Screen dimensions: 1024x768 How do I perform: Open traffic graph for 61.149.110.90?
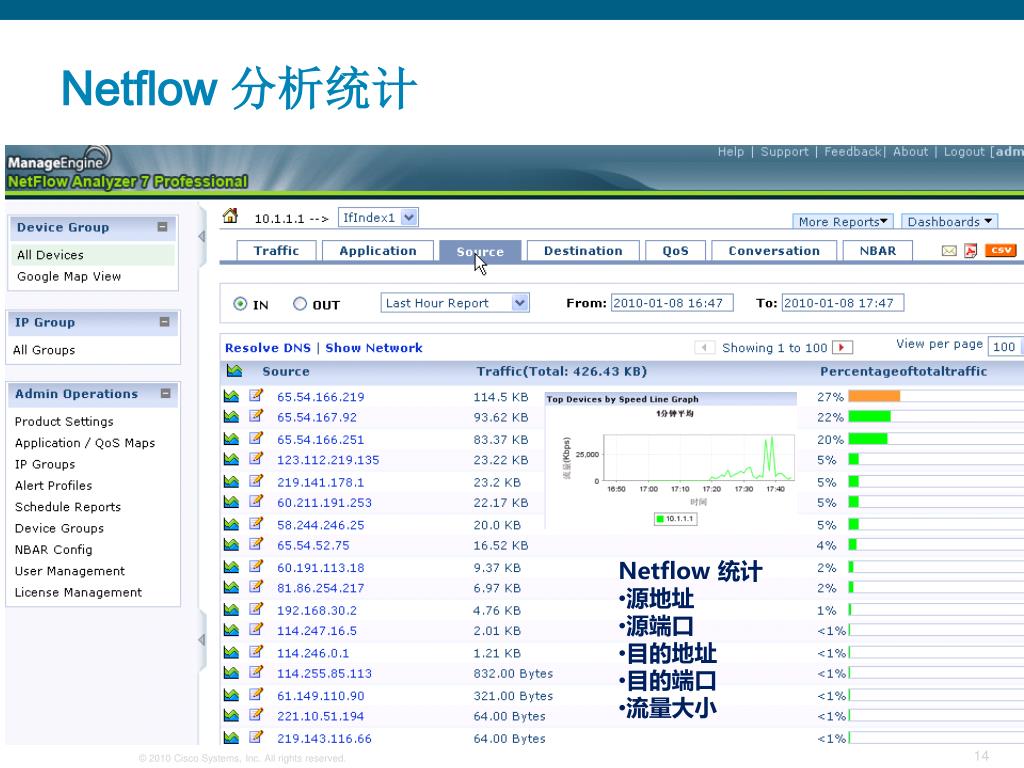click(231, 695)
